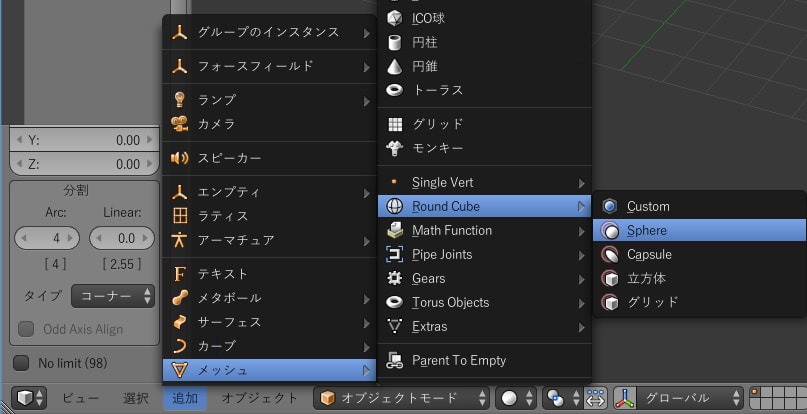
Task: Click the Single Vert dot icon
Action: pyautogui.click(x=395, y=182)
